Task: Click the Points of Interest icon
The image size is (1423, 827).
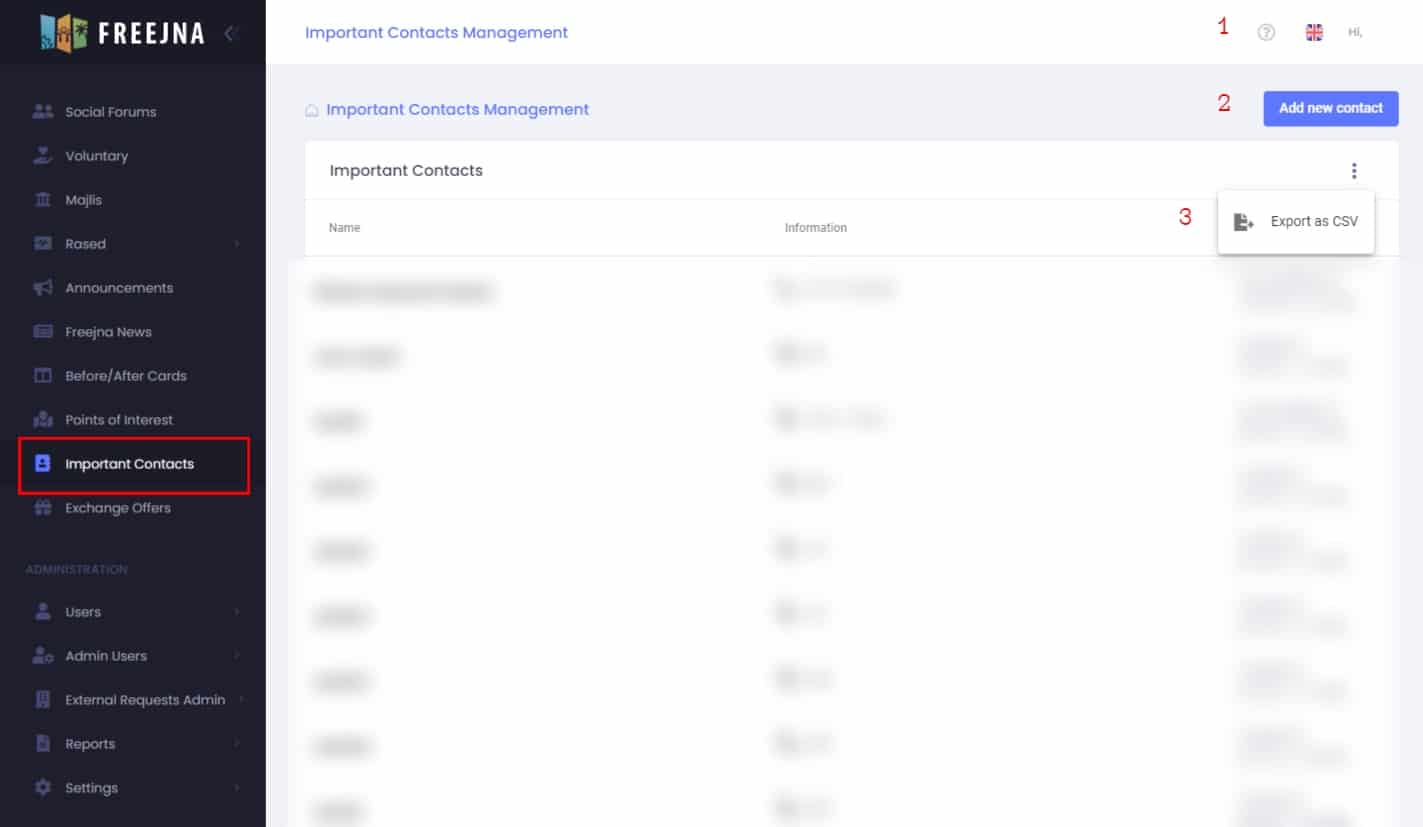Action: 43,420
